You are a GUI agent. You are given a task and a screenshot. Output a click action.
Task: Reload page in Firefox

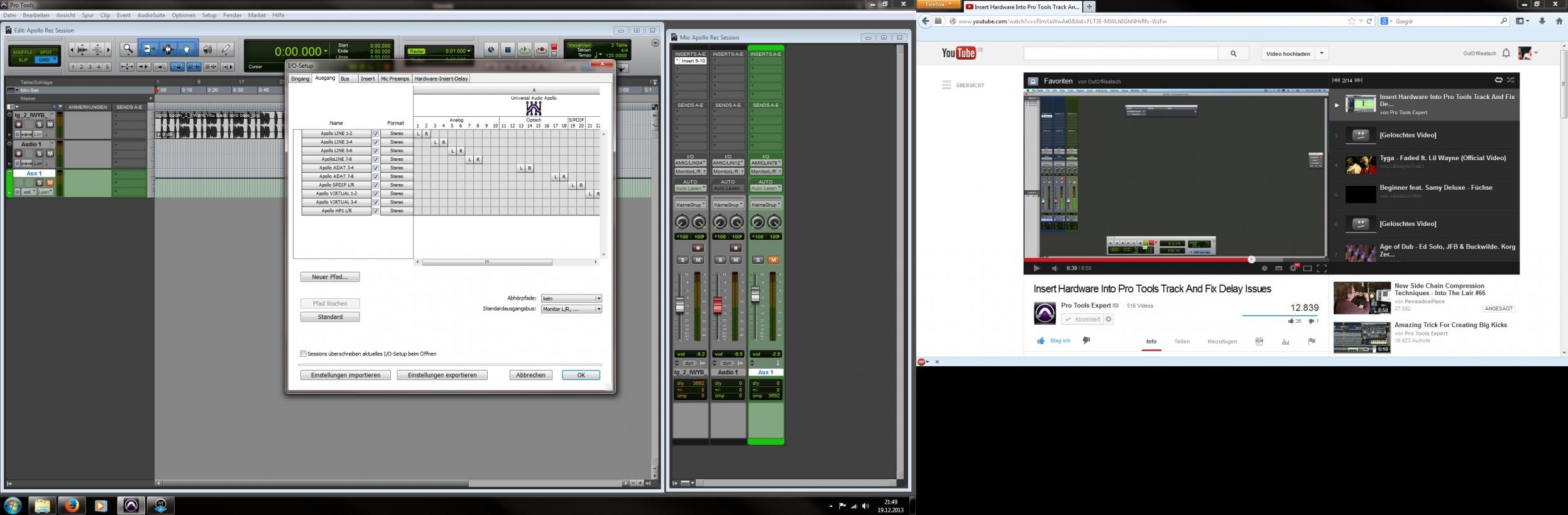point(1369,21)
